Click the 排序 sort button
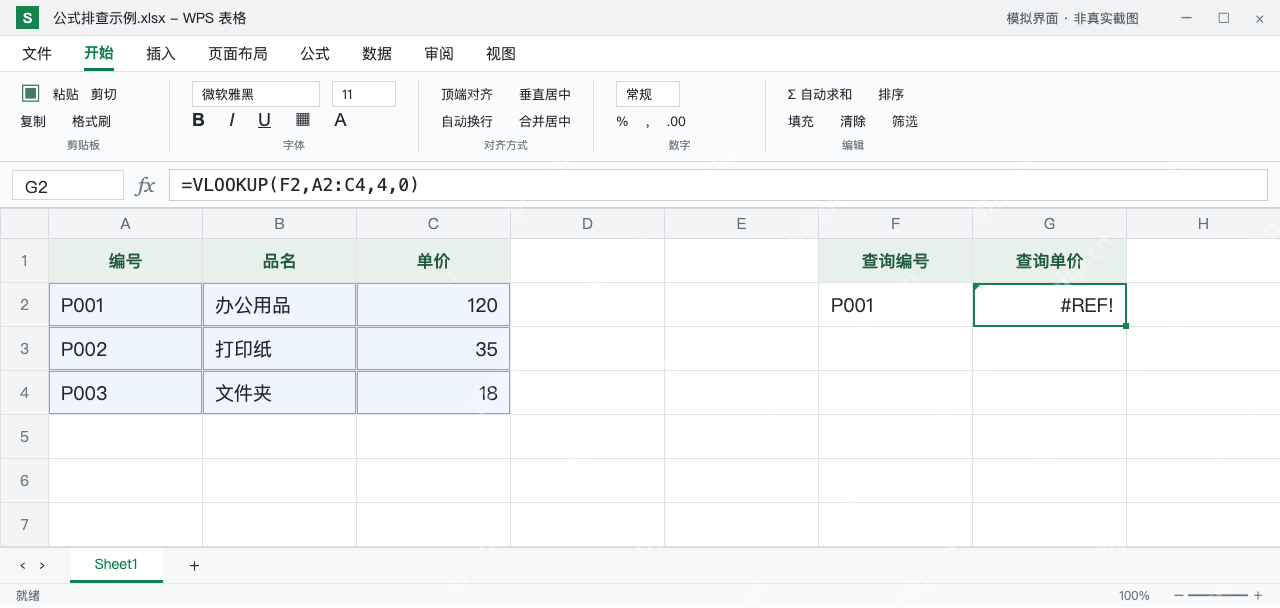 (x=891, y=94)
